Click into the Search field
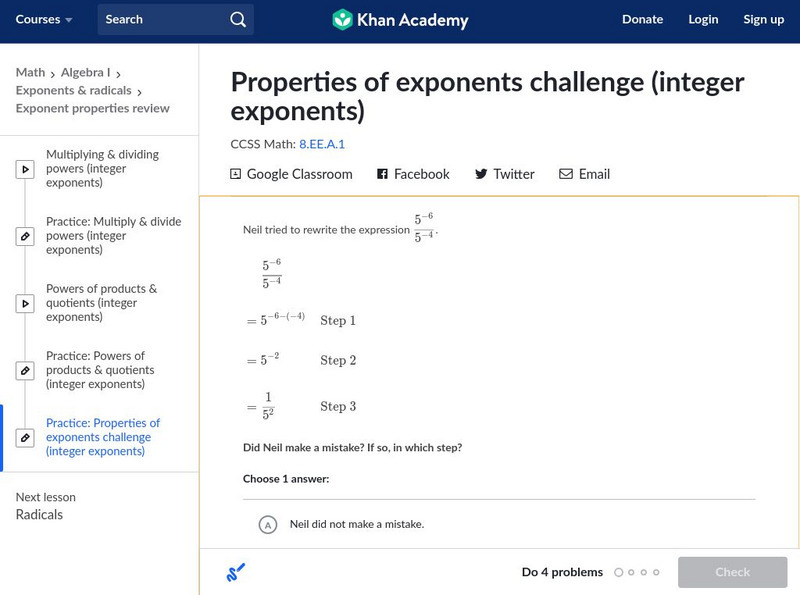This screenshot has width=800, height=595. click(160, 19)
